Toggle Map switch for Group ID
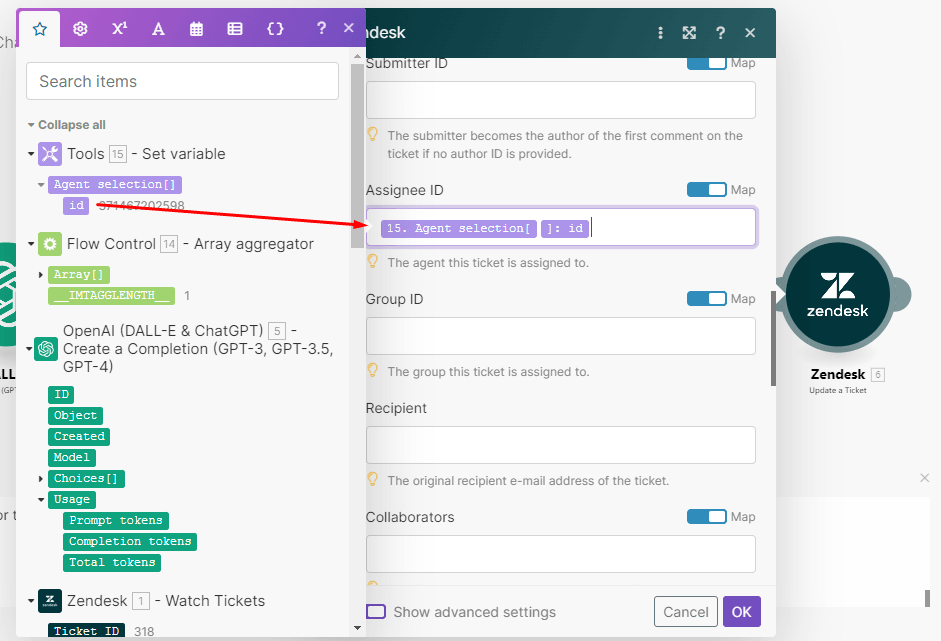The image size is (941, 641). pyautogui.click(x=706, y=299)
